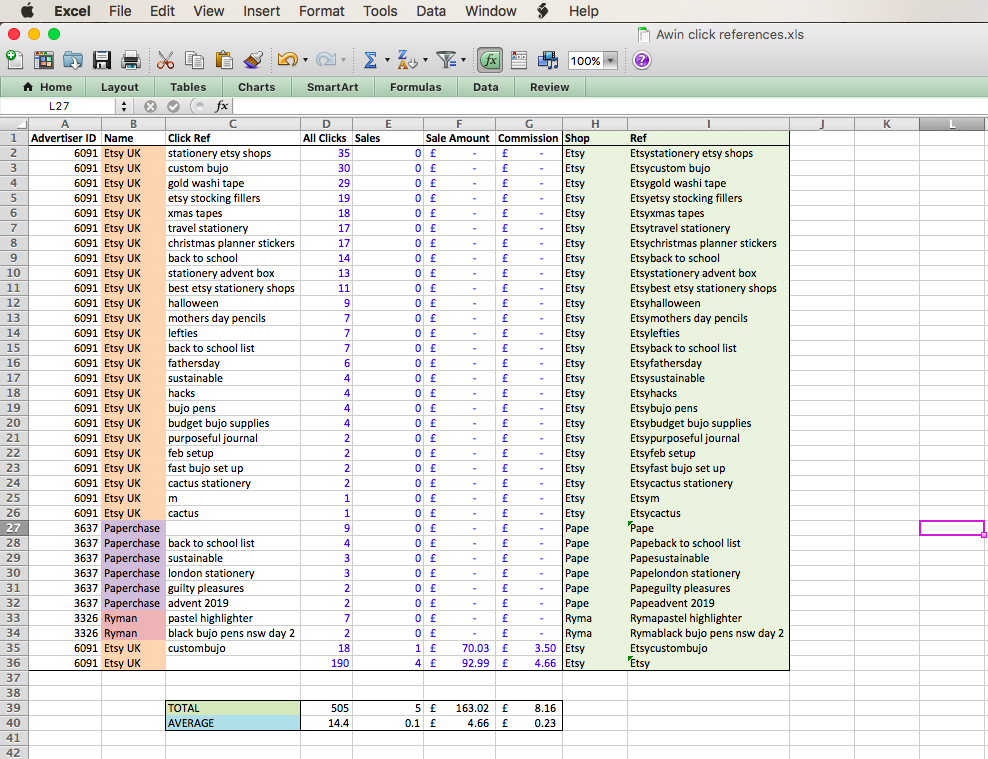Click the Redo arrow
The image size is (988, 759).
click(x=325, y=60)
